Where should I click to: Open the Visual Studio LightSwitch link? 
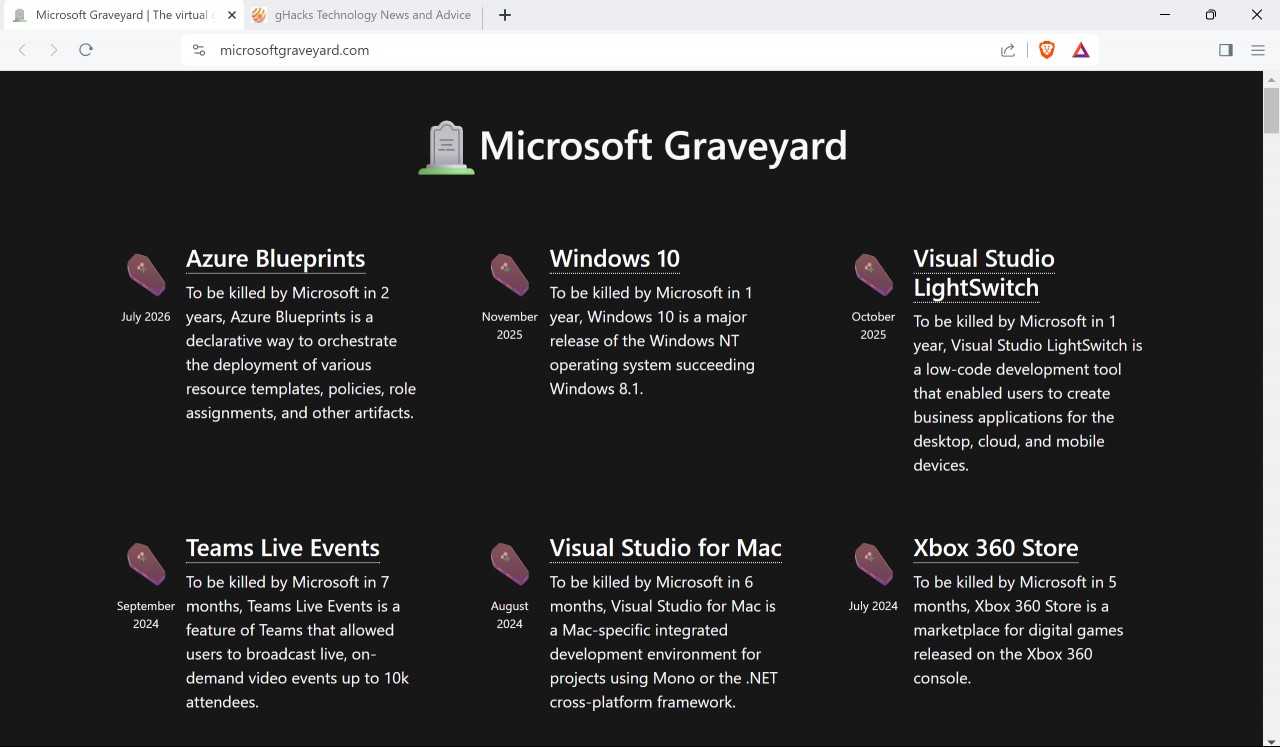tap(984, 273)
